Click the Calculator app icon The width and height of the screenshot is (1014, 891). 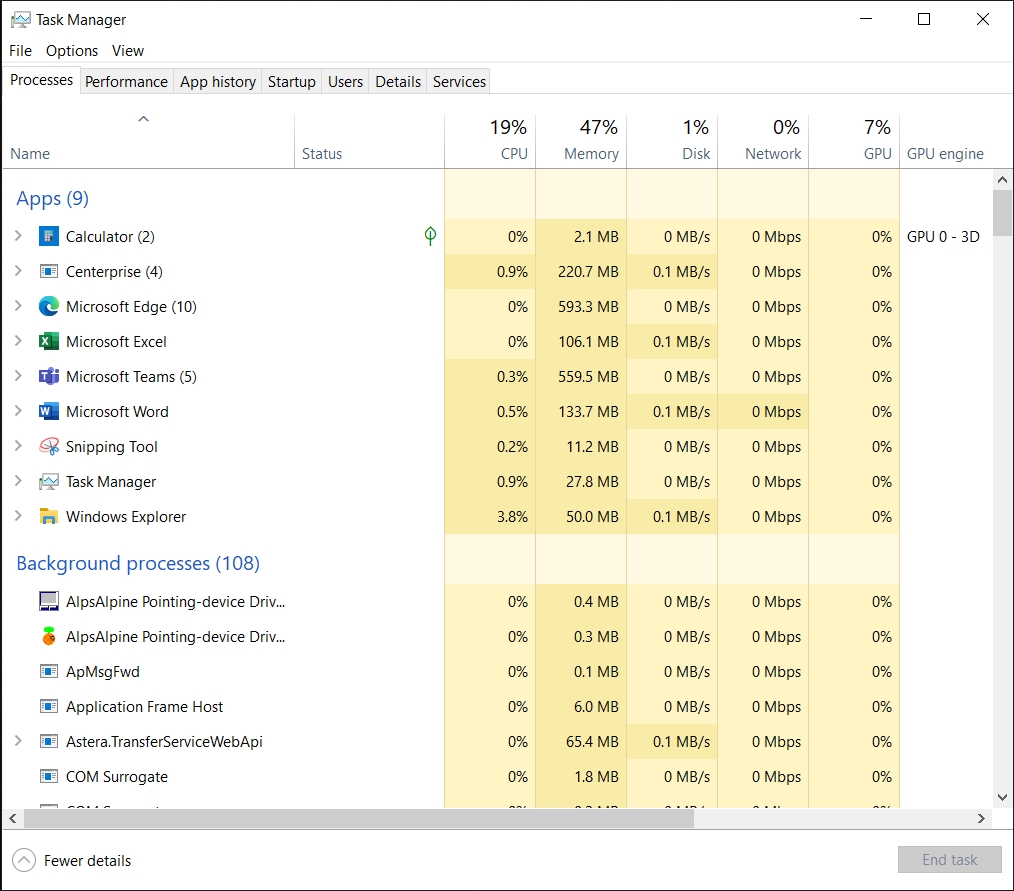pos(49,237)
